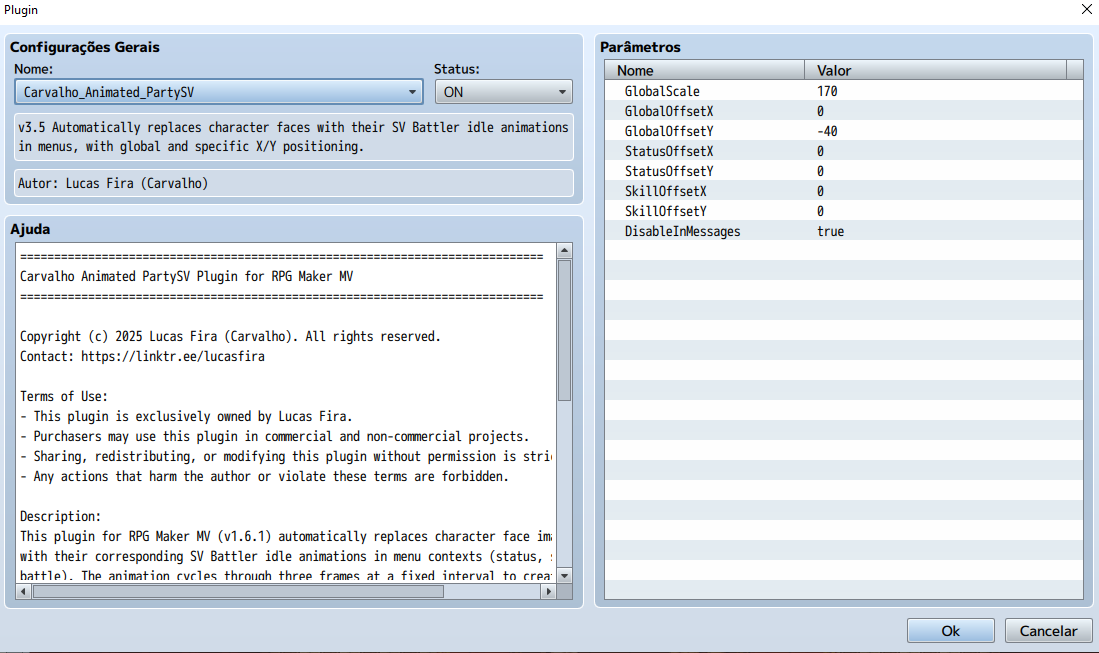Select the StatusOffsetX parameter row

tap(844, 151)
